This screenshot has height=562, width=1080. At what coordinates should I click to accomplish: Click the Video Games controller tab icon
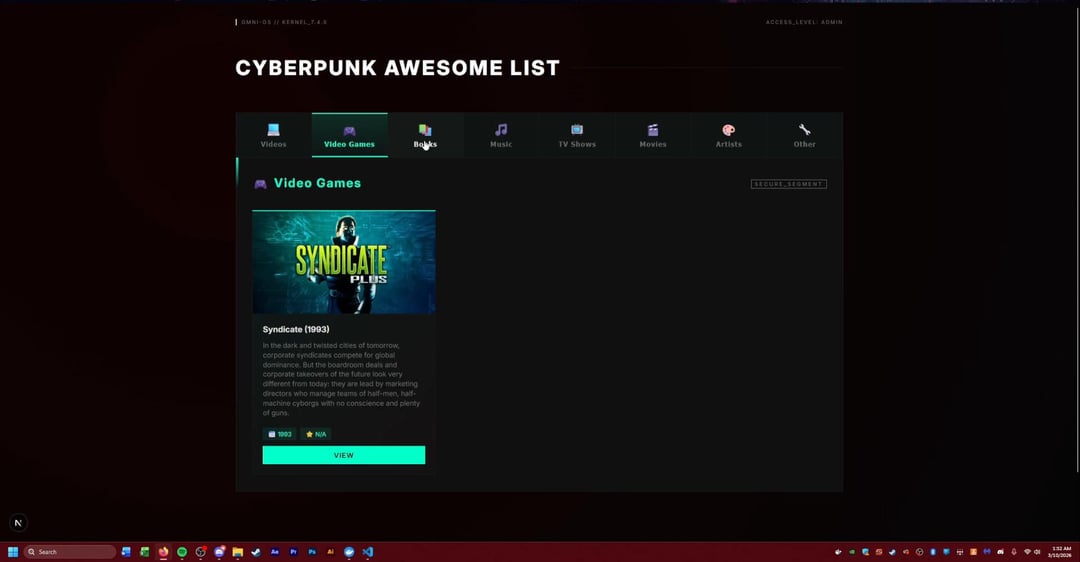(x=349, y=130)
